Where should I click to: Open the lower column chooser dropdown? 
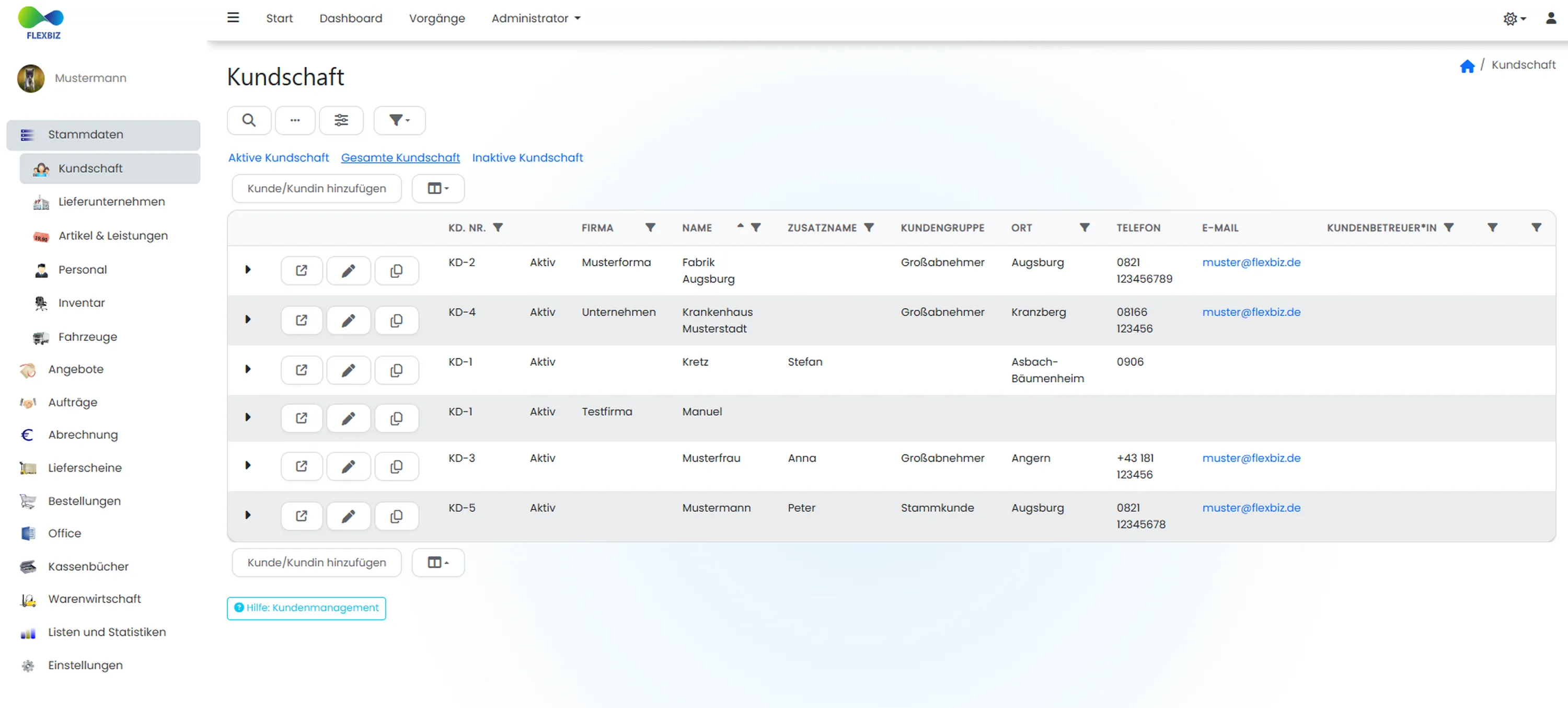[x=437, y=563]
